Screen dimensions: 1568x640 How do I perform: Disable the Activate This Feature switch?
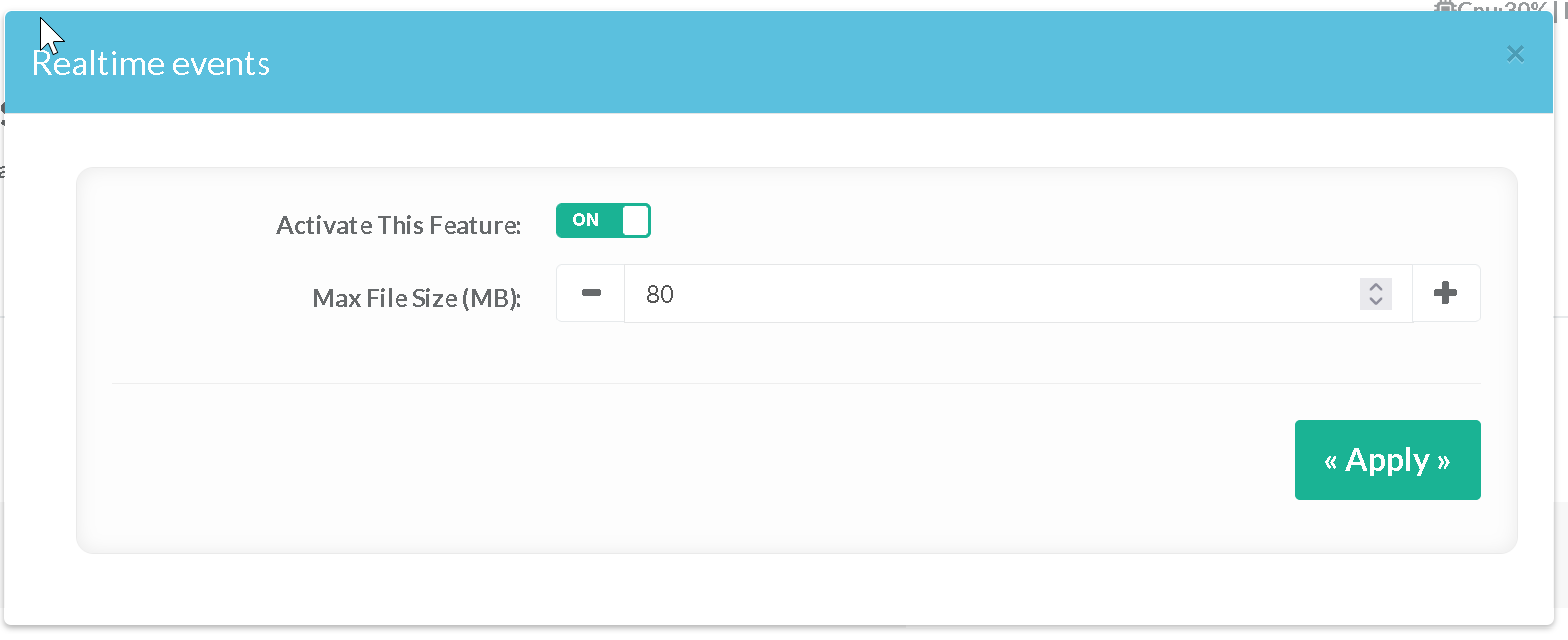603,221
